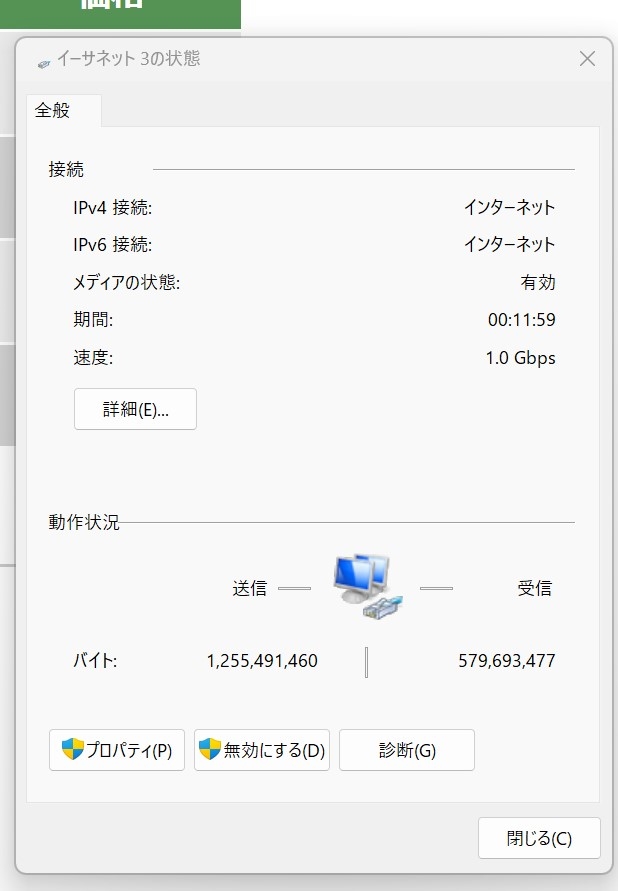
Task: Click the duration value 00:11:59
Action: click(x=521, y=320)
